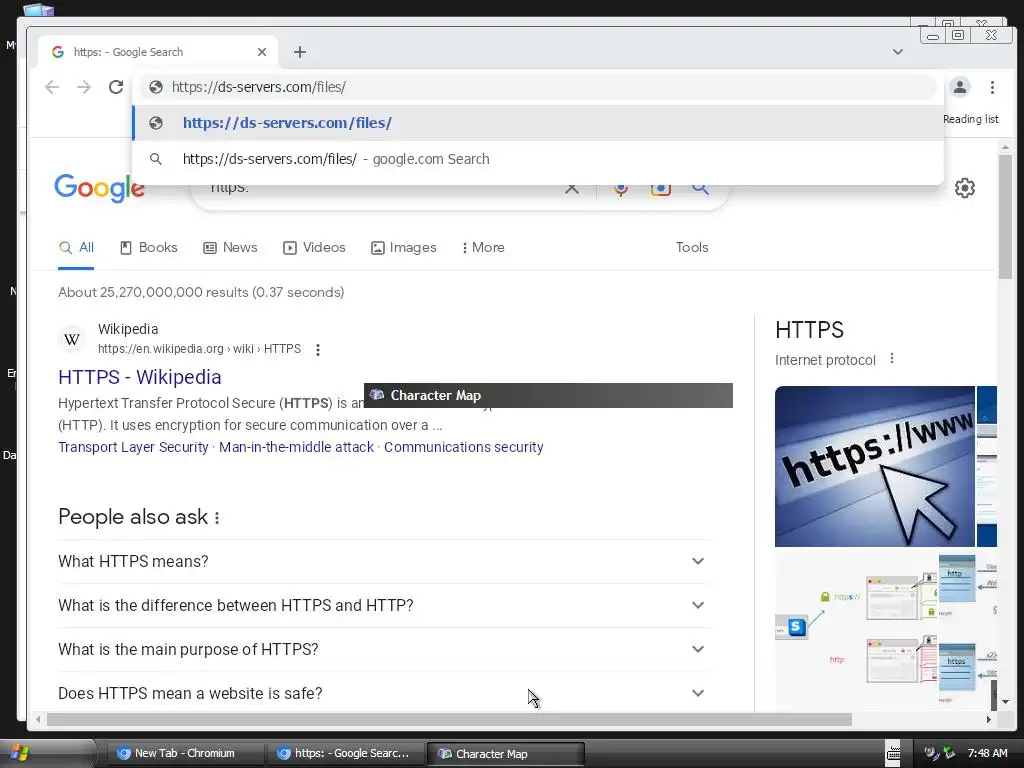Expand 'What HTTPS means?' question
The image size is (1024, 768).
point(384,562)
